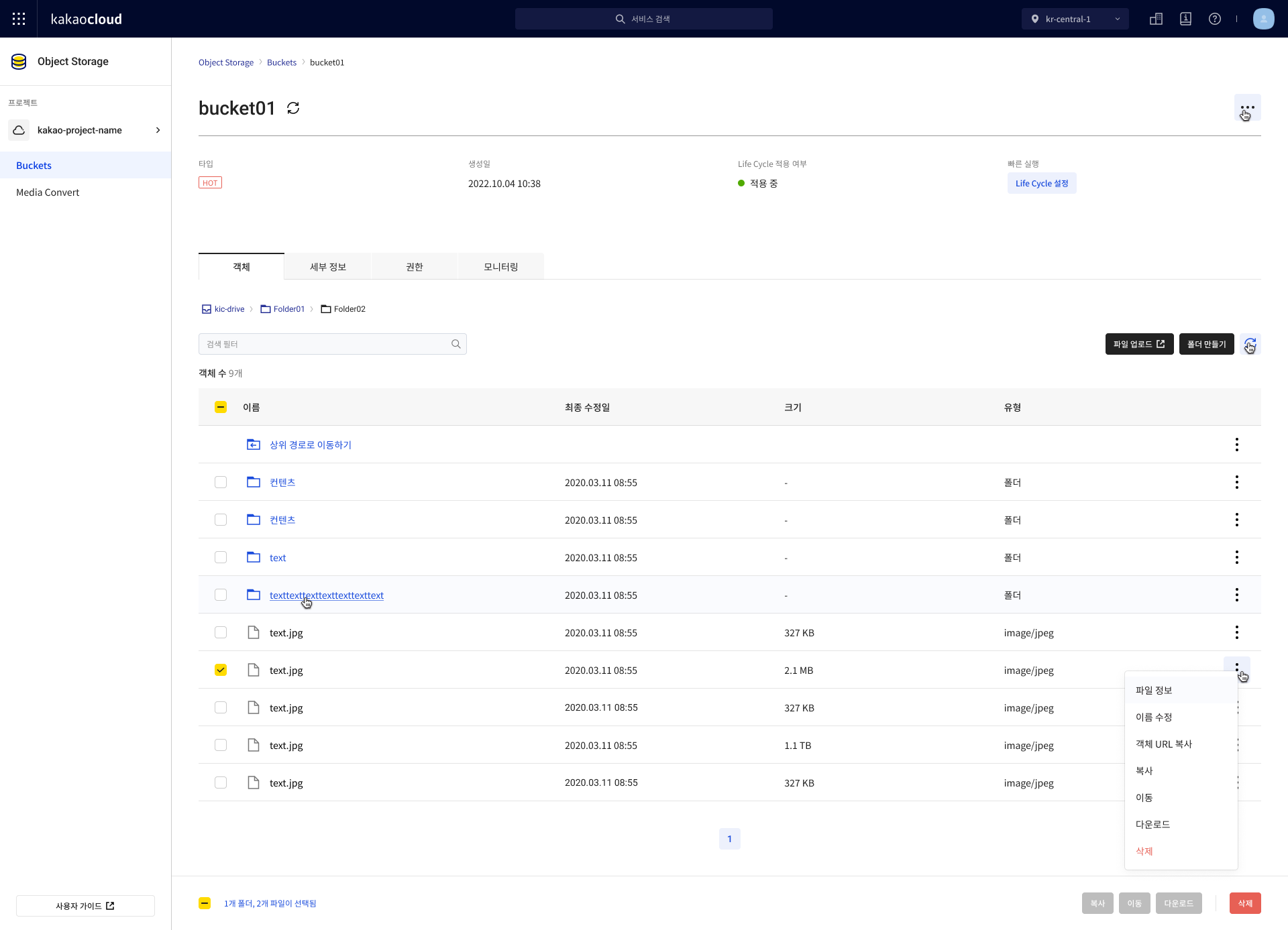Viewport: 1288px width, 930px height.
Task: Open the kr-central-1 region dropdown
Action: 1075,19
